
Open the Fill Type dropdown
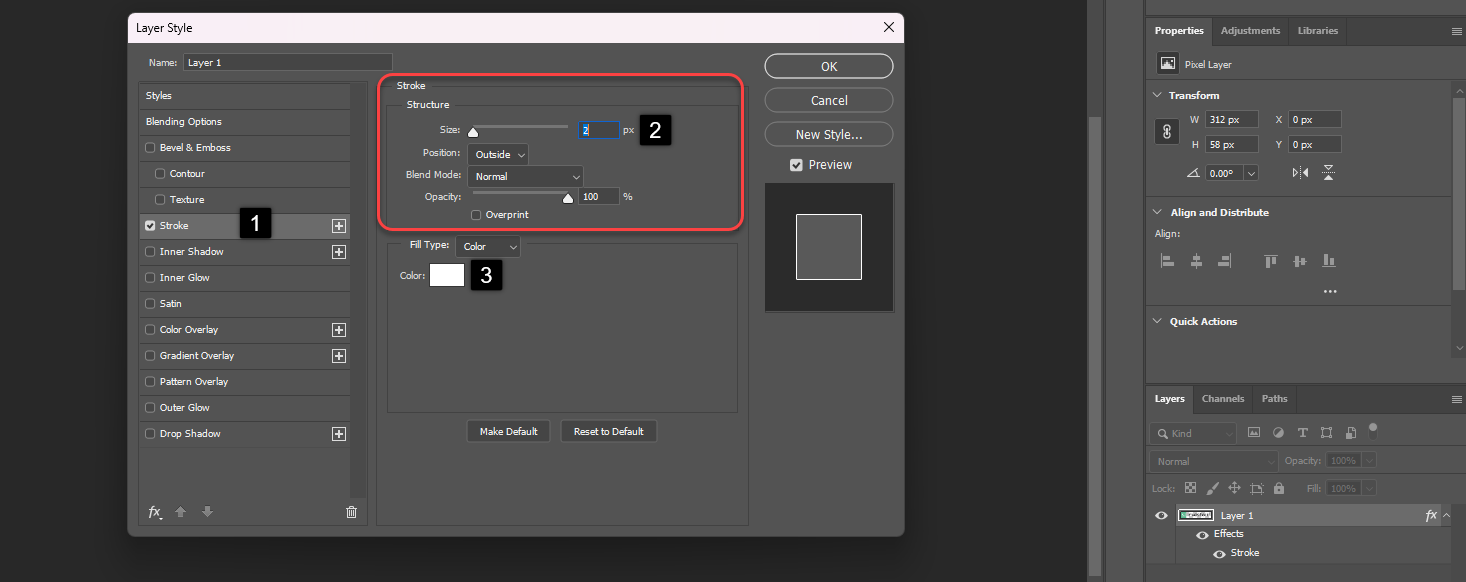[x=488, y=246]
